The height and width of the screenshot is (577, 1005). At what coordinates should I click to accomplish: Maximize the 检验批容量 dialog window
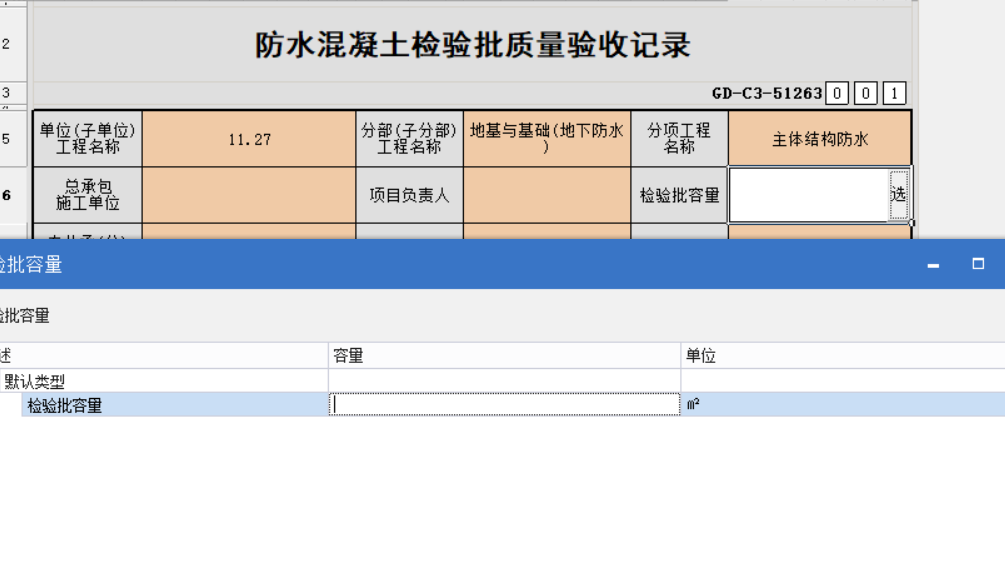(978, 264)
